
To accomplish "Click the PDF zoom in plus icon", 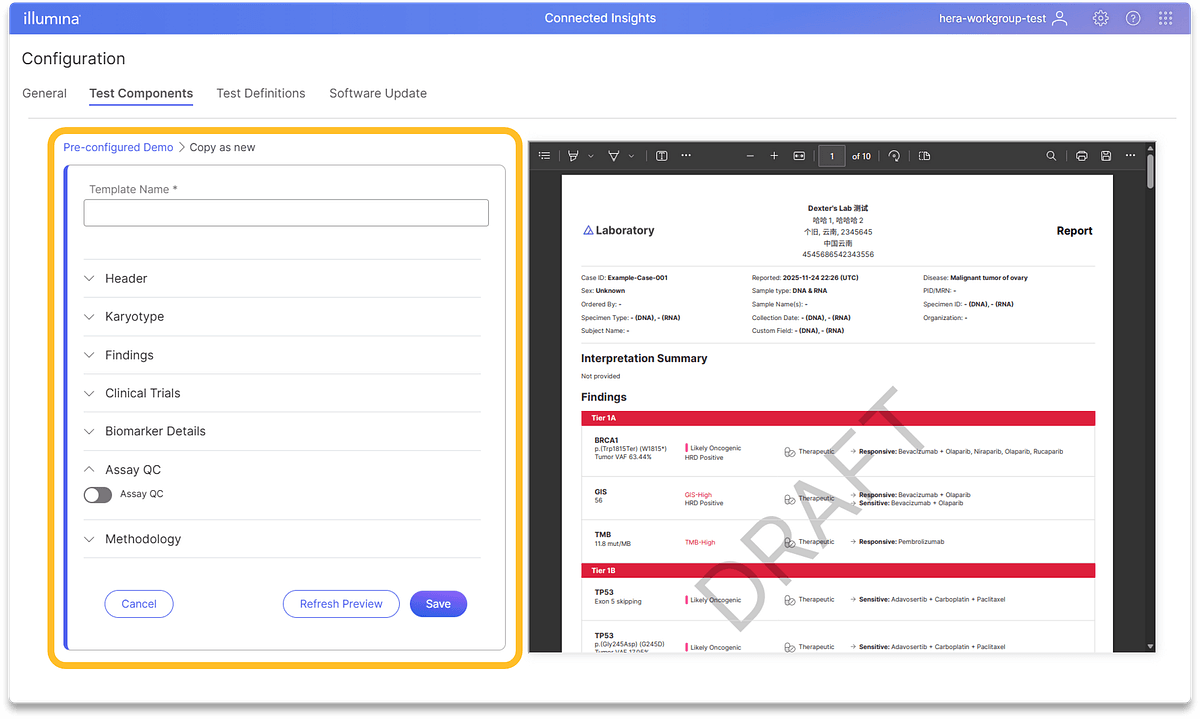I will pos(774,156).
